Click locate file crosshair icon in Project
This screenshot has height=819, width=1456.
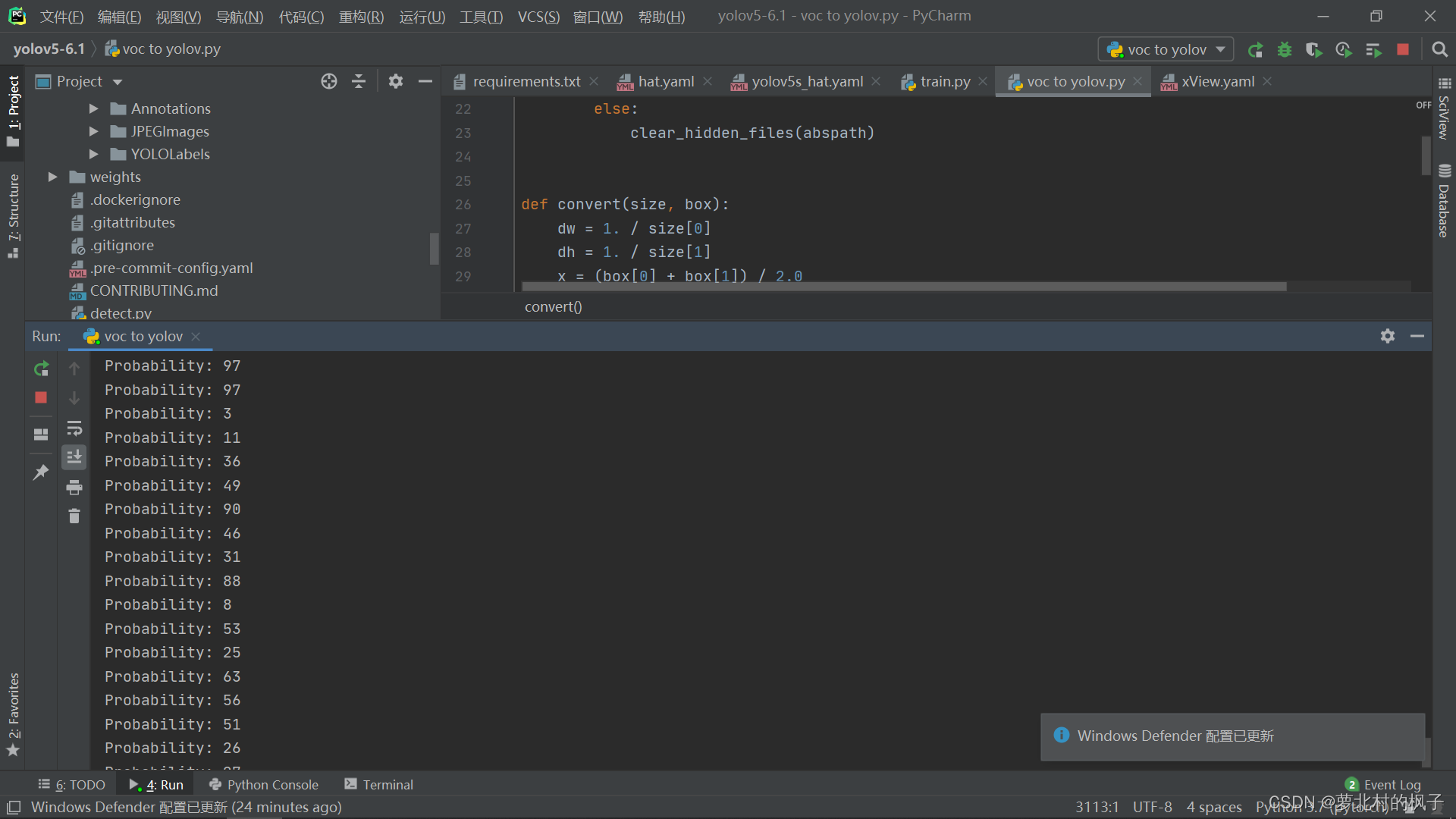pos(328,82)
